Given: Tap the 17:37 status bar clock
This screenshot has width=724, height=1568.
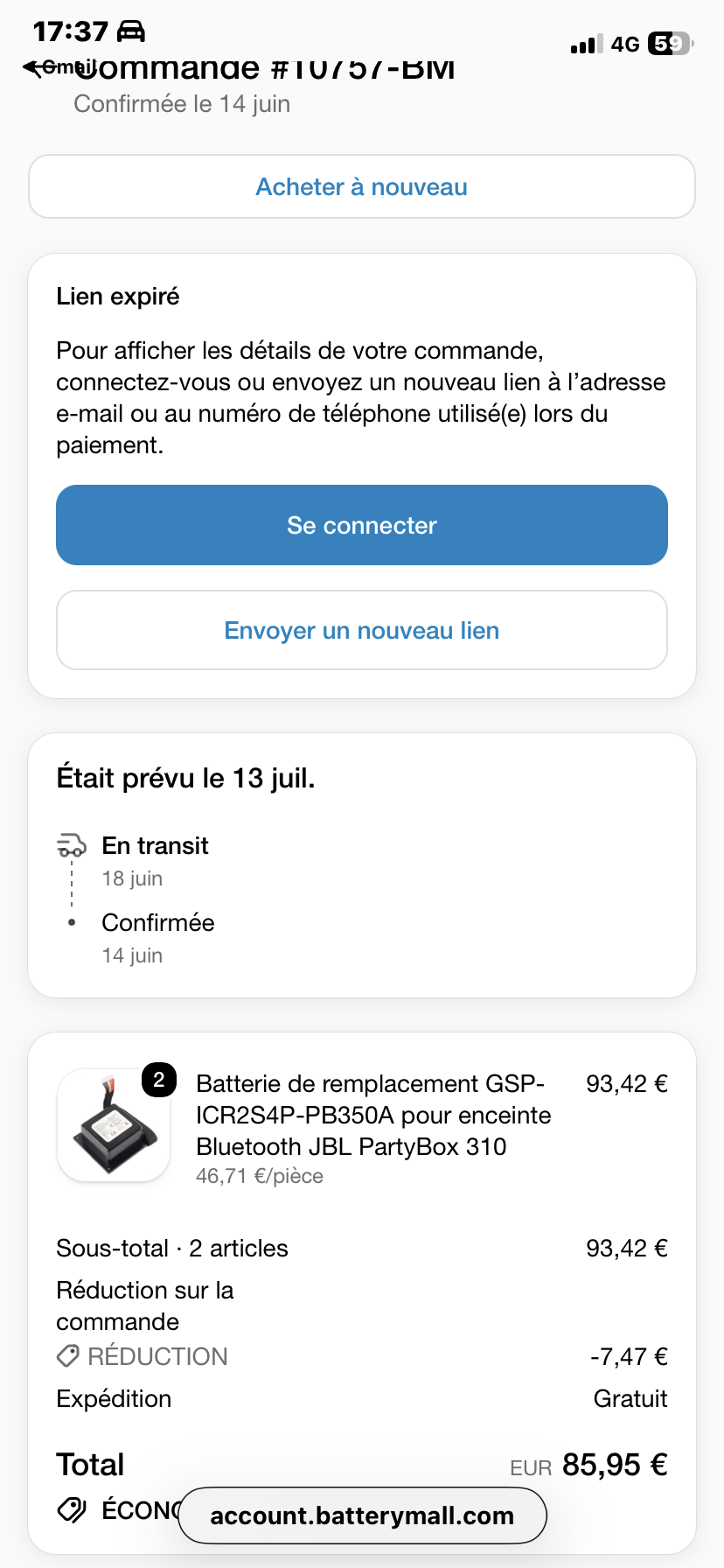Looking at the screenshot, I should click(70, 31).
